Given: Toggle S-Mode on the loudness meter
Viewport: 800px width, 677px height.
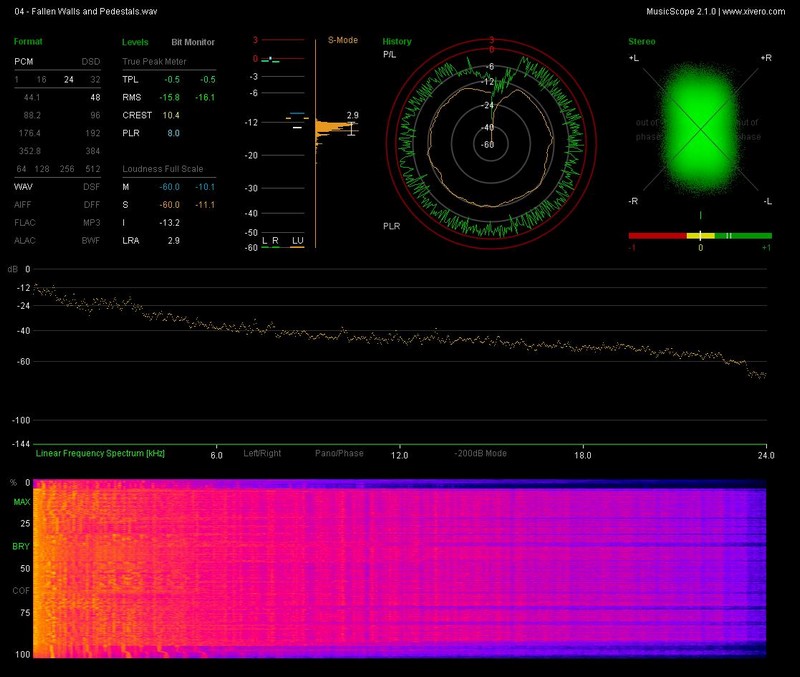Looking at the screenshot, I should (x=342, y=40).
